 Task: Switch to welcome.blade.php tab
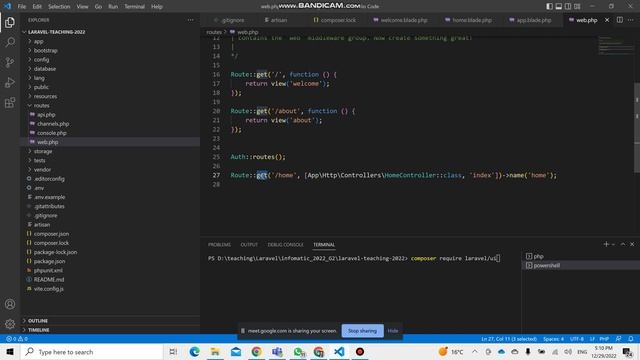(400, 20)
